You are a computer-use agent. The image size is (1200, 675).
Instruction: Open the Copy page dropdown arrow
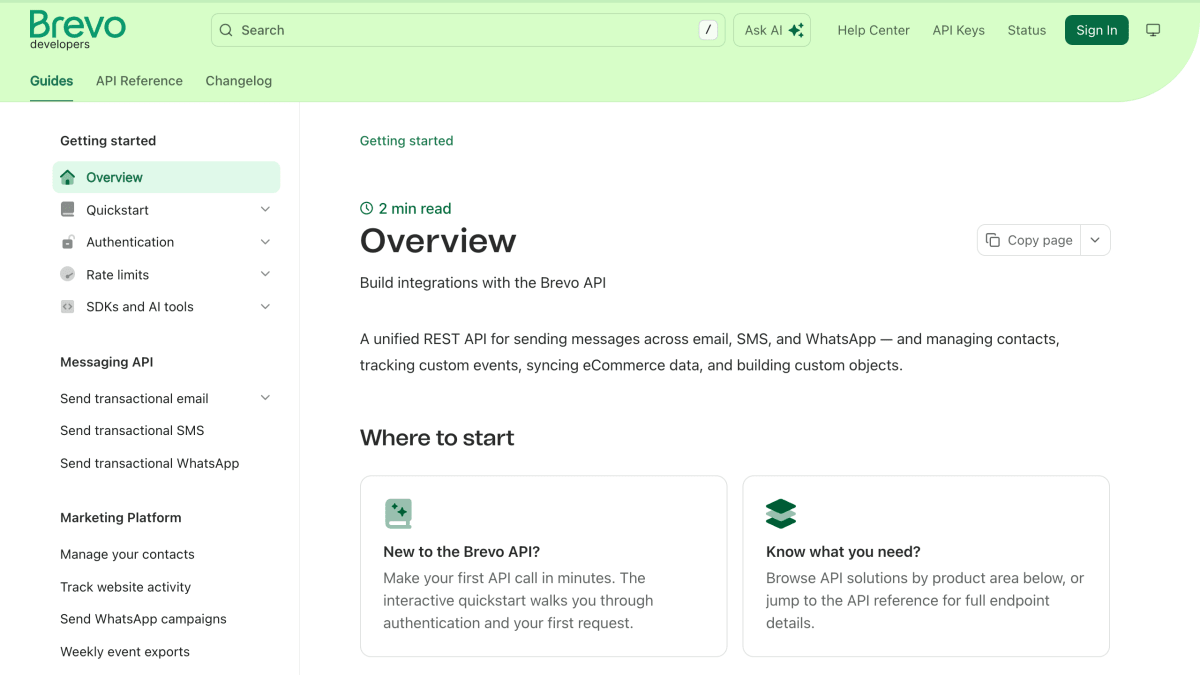tap(1095, 240)
